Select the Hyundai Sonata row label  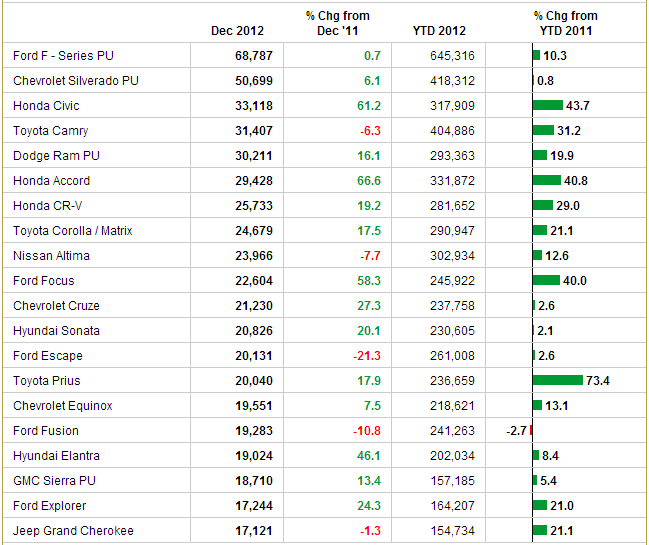tap(56, 331)
